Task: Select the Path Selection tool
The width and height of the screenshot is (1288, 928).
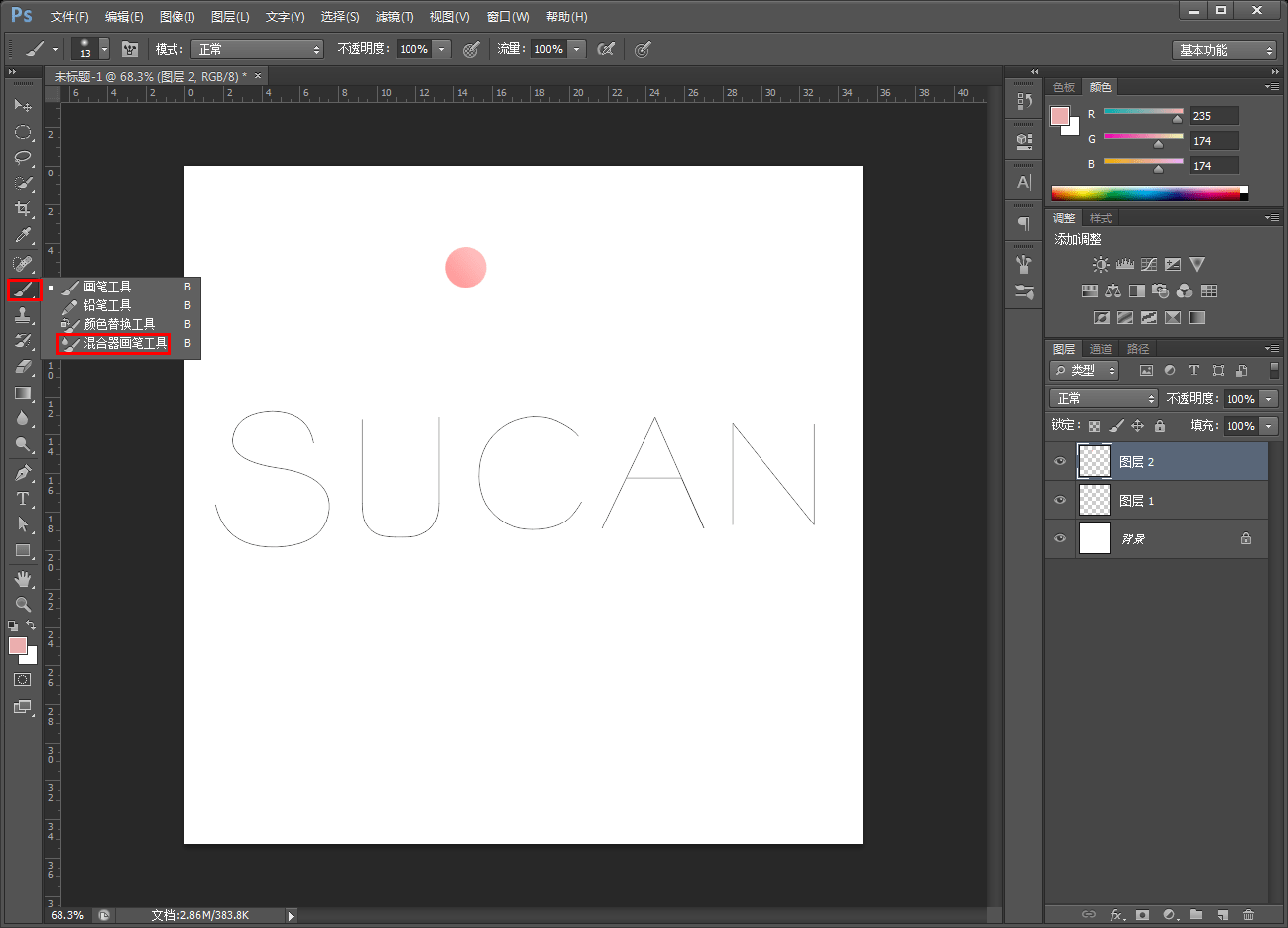Action: coord(23,524)
